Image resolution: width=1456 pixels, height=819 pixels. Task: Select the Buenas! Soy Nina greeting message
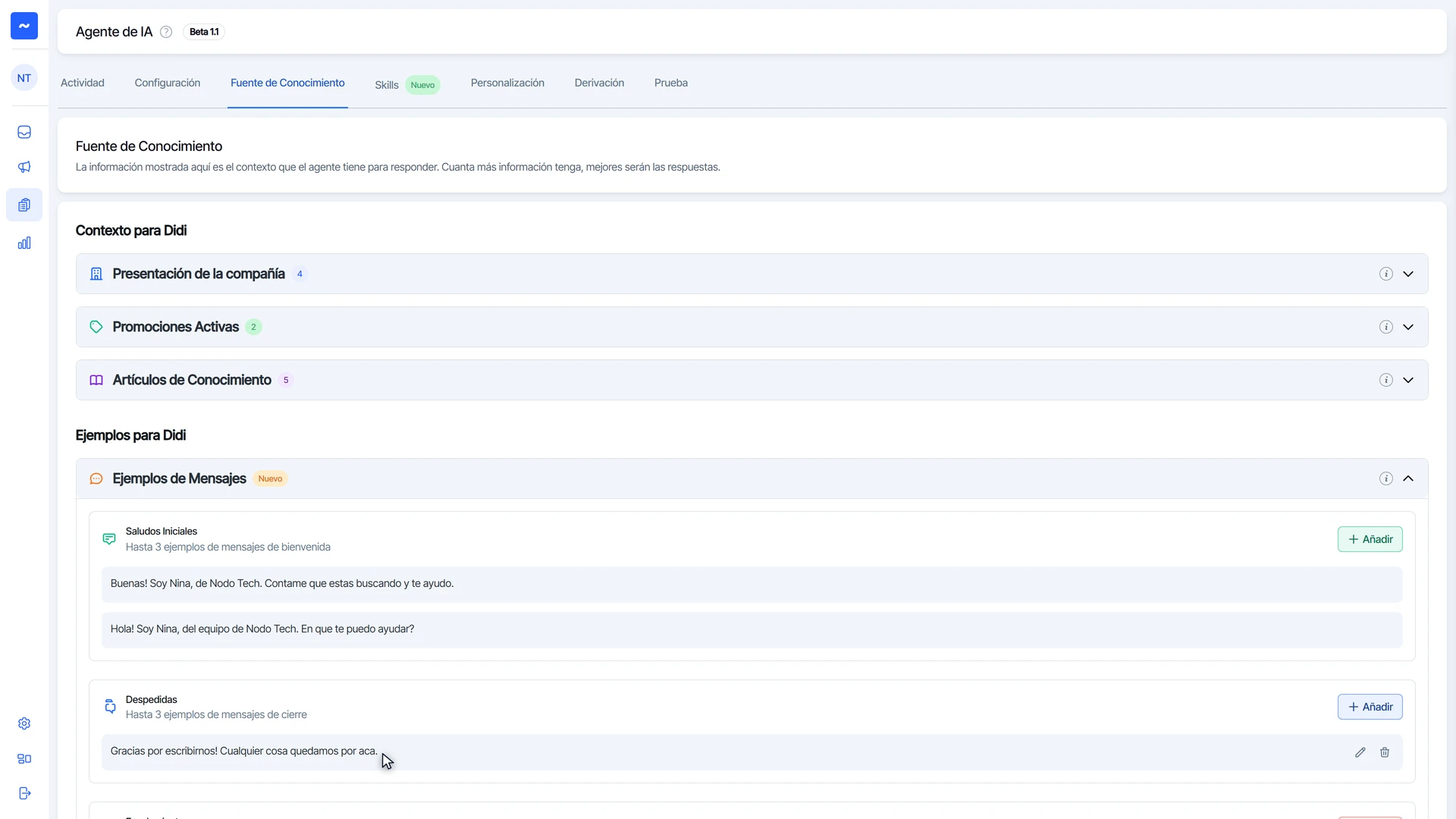click(752, 584)
